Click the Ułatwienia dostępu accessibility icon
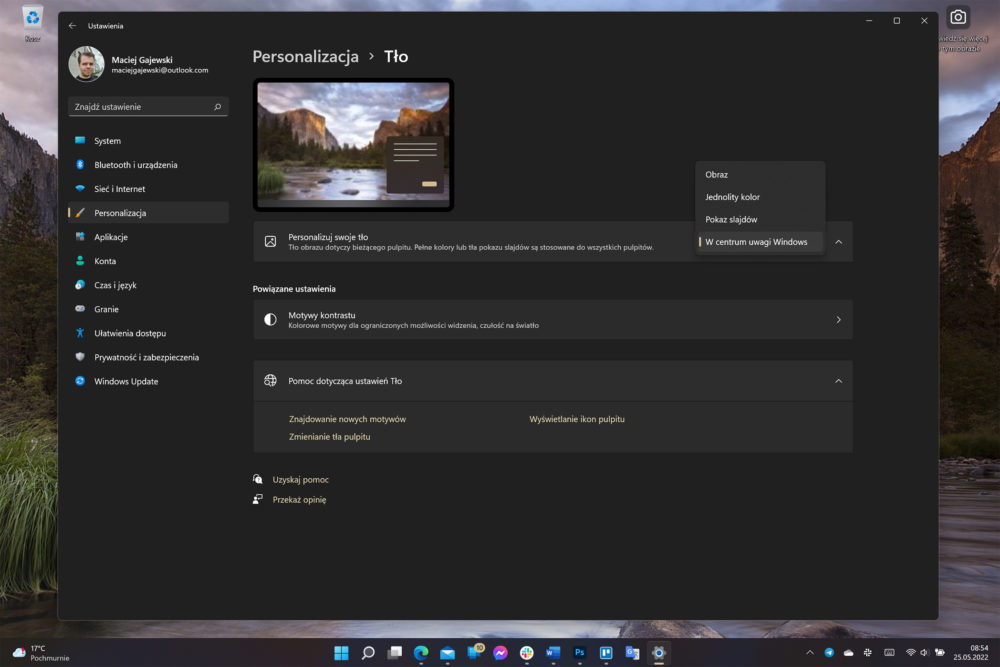 [80, 333]
